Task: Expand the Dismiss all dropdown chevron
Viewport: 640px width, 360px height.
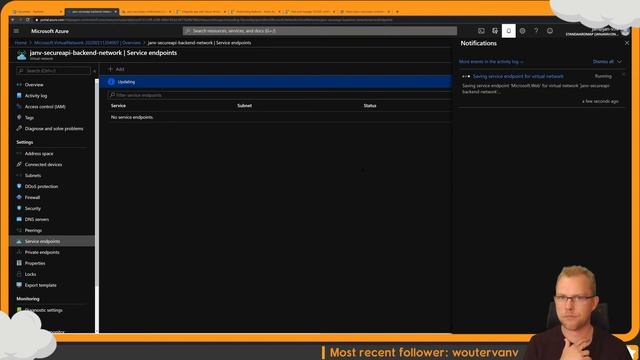Action: pyautogui.click(x=620, y=62)
